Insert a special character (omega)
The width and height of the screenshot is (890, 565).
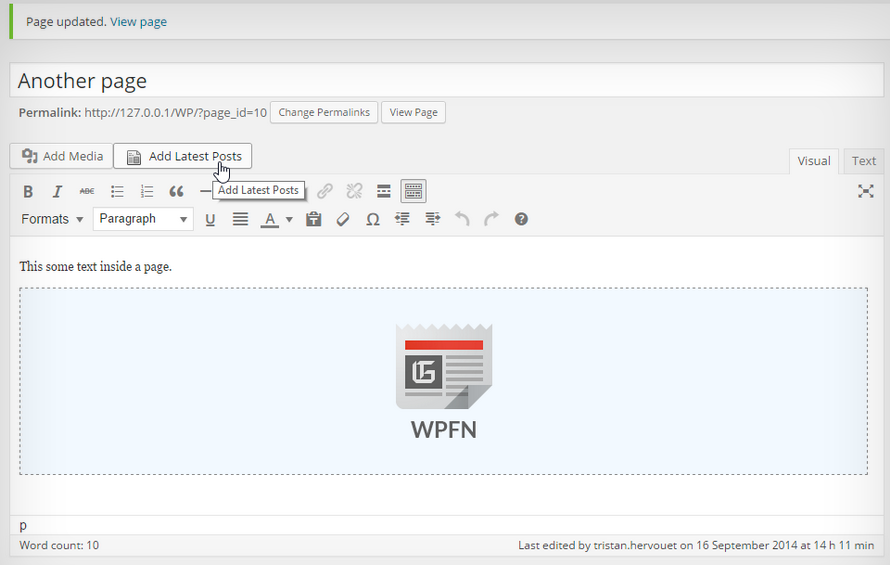coord(372,219)
